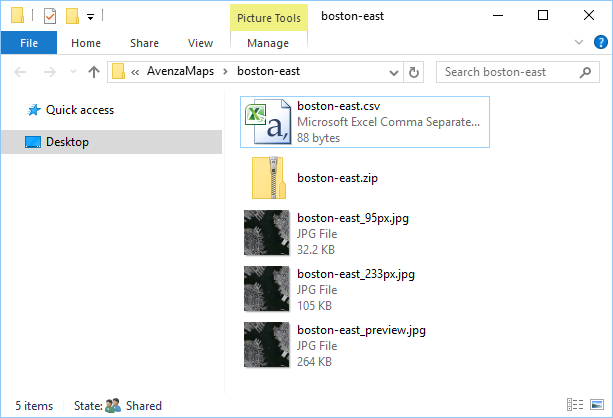Screen dimensions: 613x418
Task: Open the Manage ribbon tab
Action: pos(268,43)
